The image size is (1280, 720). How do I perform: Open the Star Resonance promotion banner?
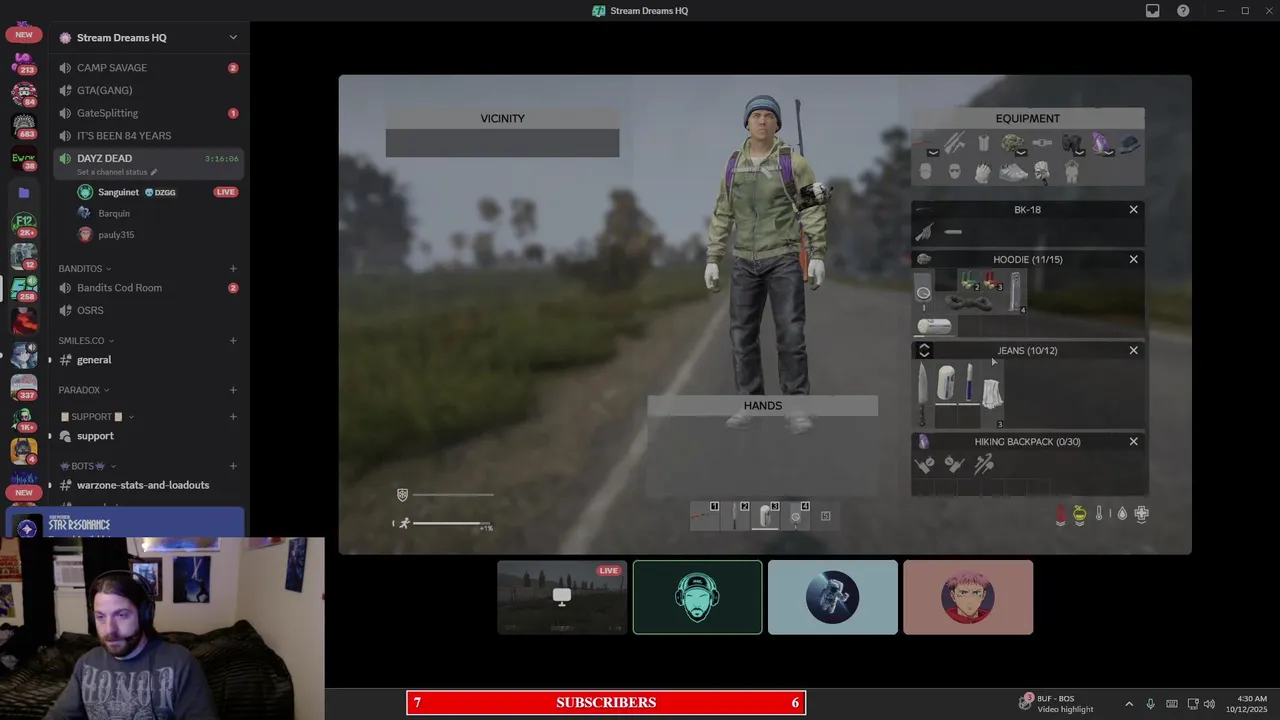[125, 523]
